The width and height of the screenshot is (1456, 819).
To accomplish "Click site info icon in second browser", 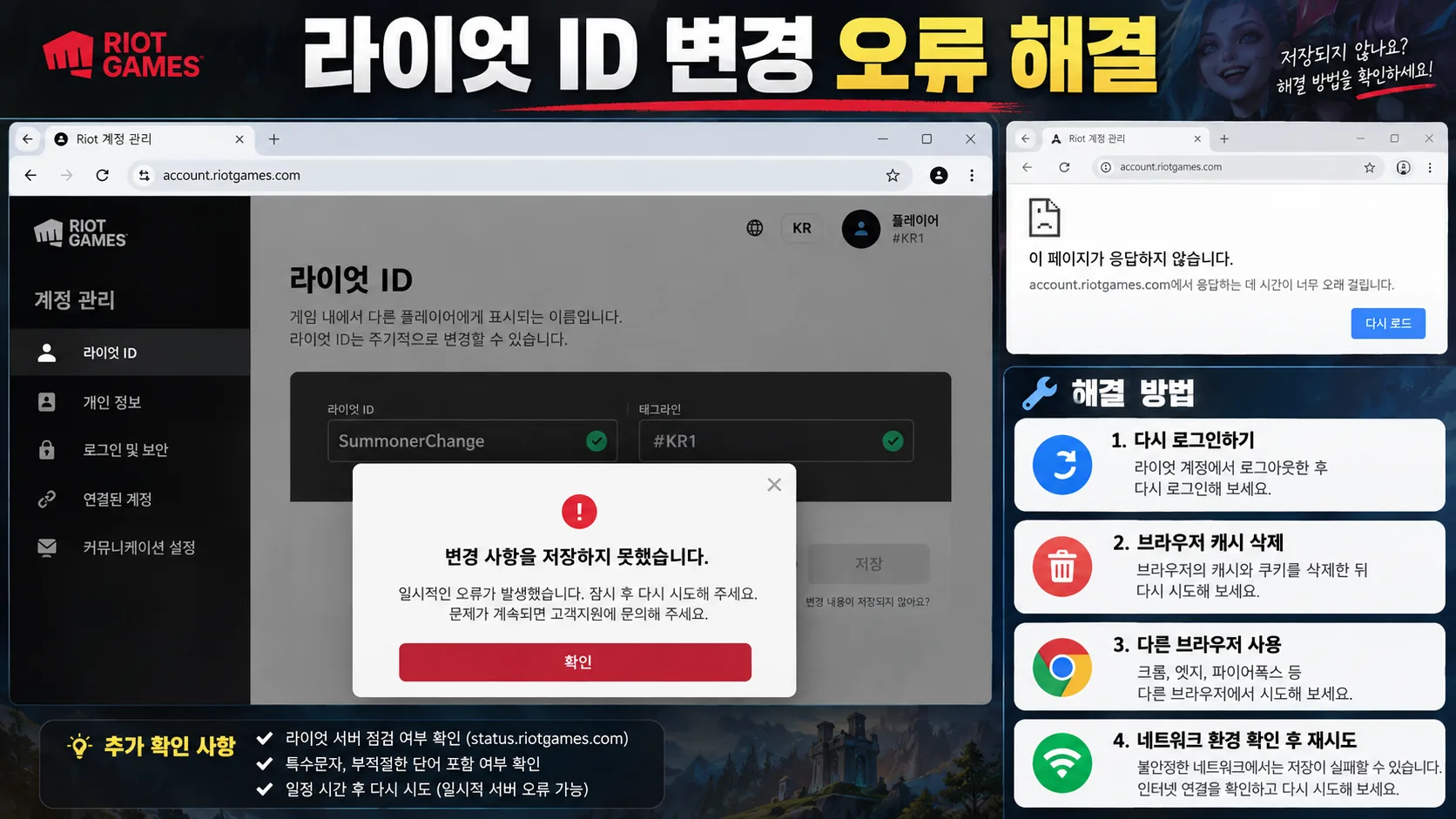I will coord(1105,167).
